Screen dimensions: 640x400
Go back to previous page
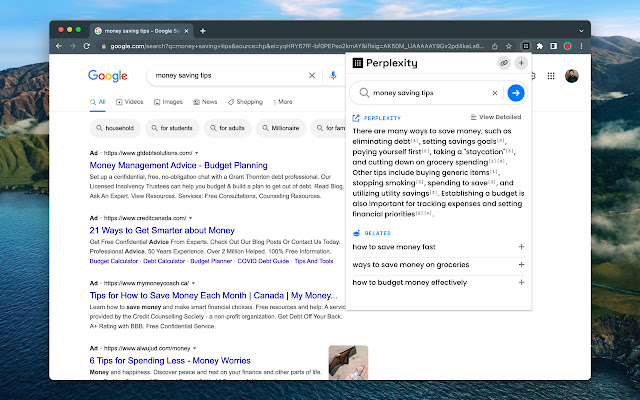59,46
